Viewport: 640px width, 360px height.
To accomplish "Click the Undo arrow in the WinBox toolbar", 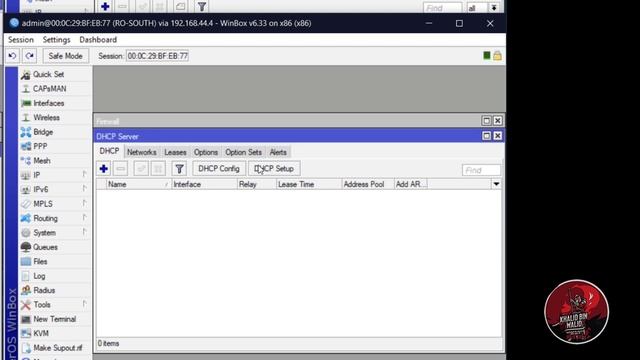I will pyautogui.click(x=12, y=56).
